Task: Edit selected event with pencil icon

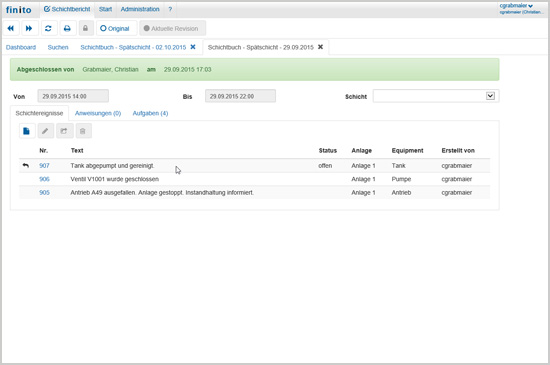Action: [x=45, y=131]
